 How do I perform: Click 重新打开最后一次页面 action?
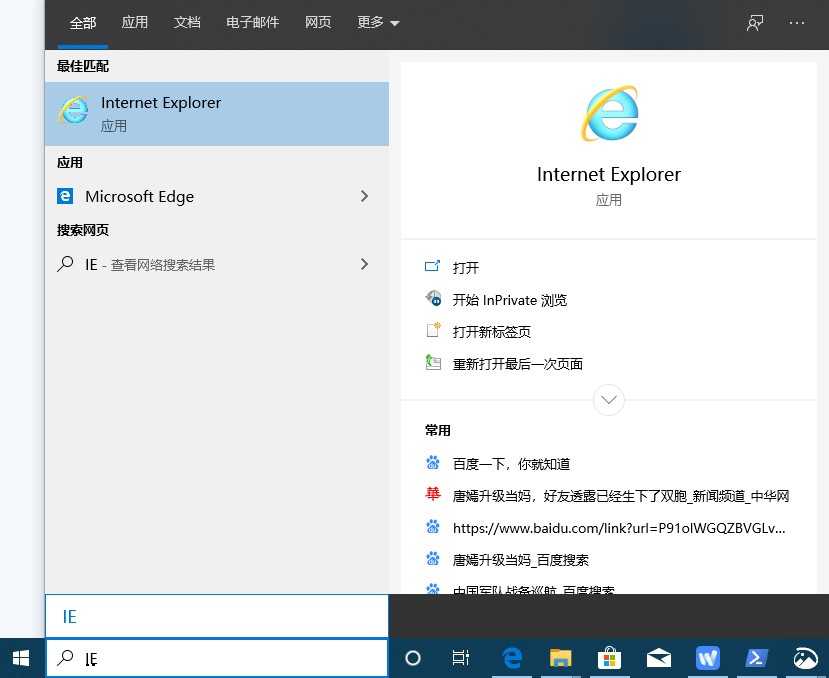[518, 364]
